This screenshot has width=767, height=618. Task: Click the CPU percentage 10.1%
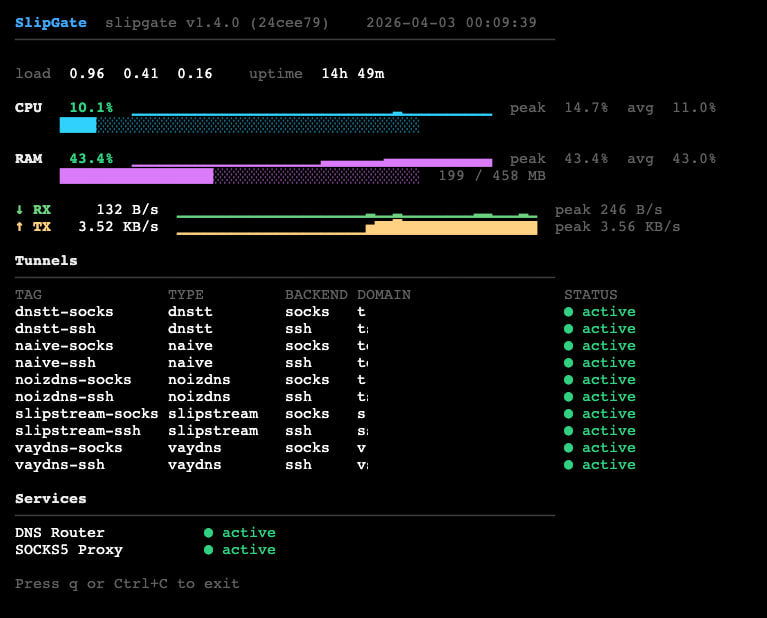click(91, 107)
